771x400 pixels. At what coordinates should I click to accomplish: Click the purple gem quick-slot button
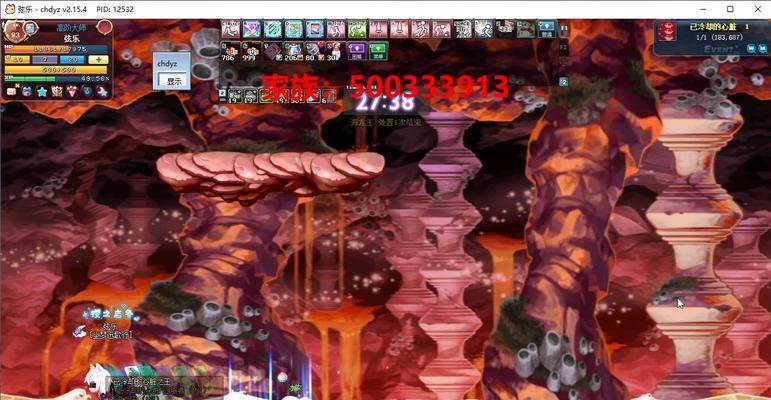tap(357, 51)
